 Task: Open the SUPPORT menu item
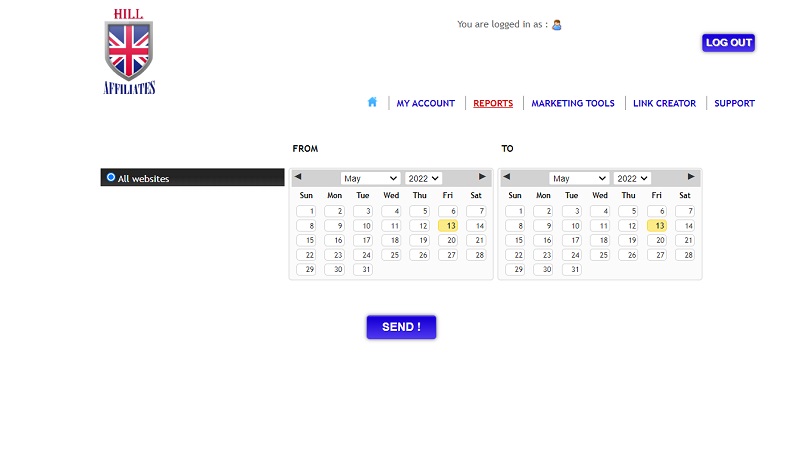click(x=734, y=103)
